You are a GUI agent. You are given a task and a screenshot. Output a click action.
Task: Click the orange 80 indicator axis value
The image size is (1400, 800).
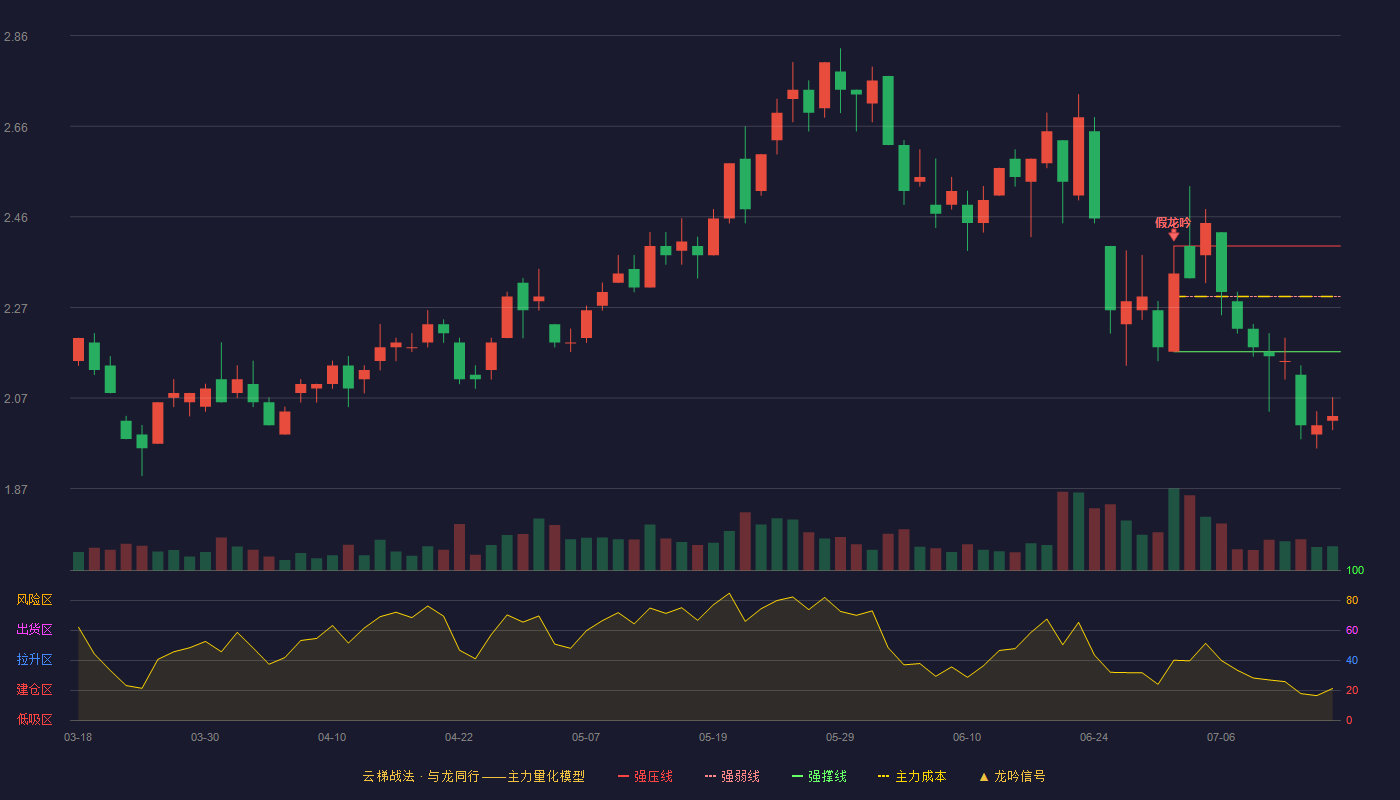[x=1352, y=600]
